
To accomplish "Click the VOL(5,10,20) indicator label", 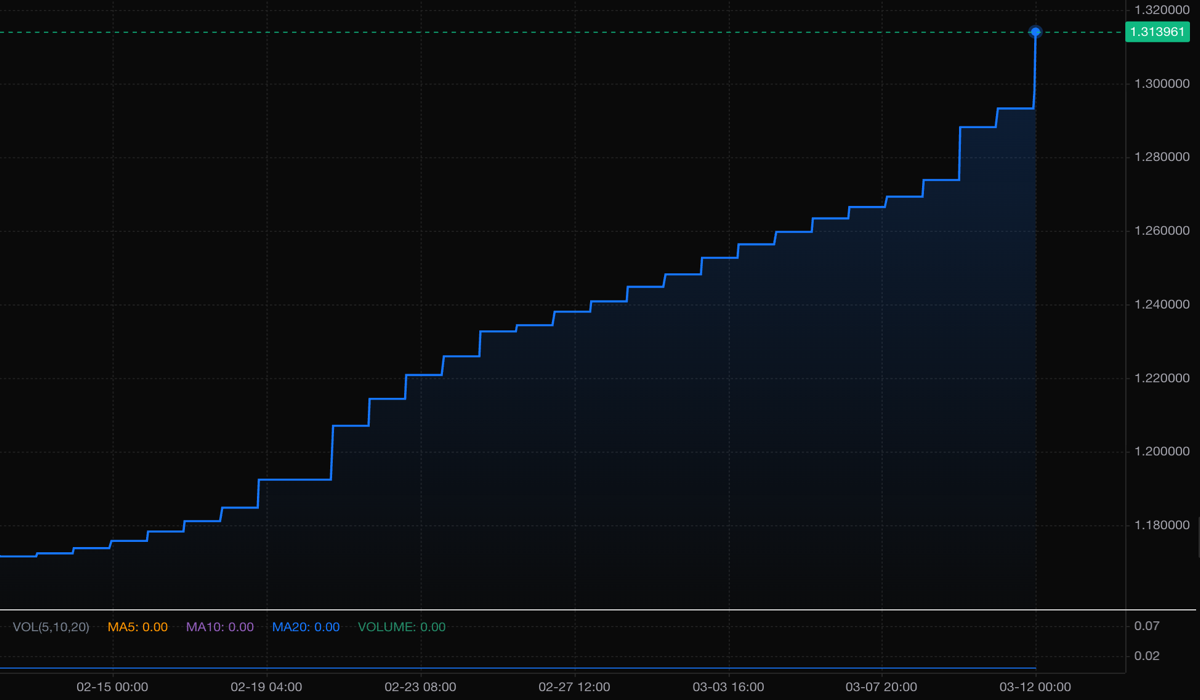I will click(51, 627).
